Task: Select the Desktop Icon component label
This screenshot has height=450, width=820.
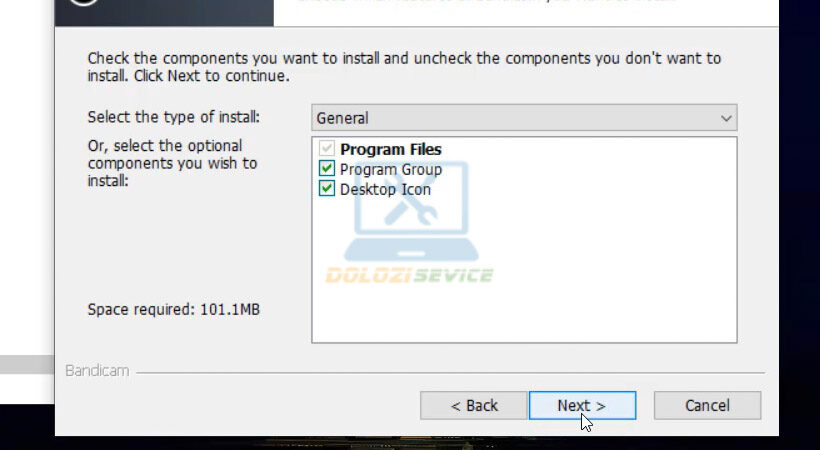Action: tap(385, 189)
